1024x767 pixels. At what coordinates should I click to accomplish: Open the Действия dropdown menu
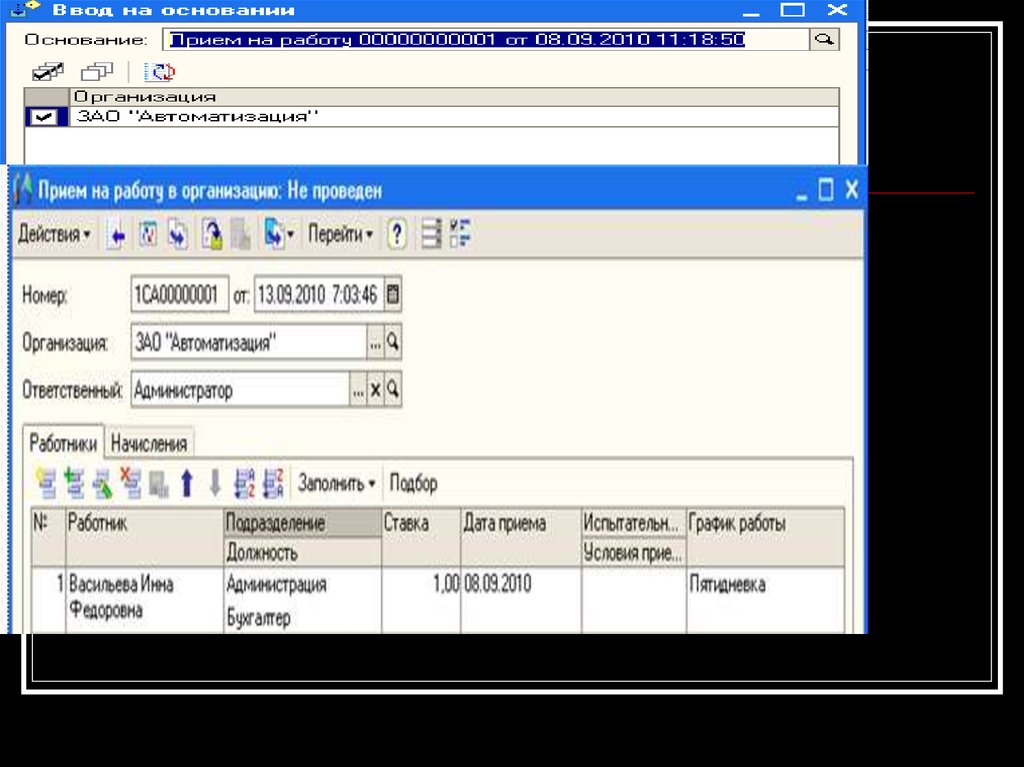(54, 235)
